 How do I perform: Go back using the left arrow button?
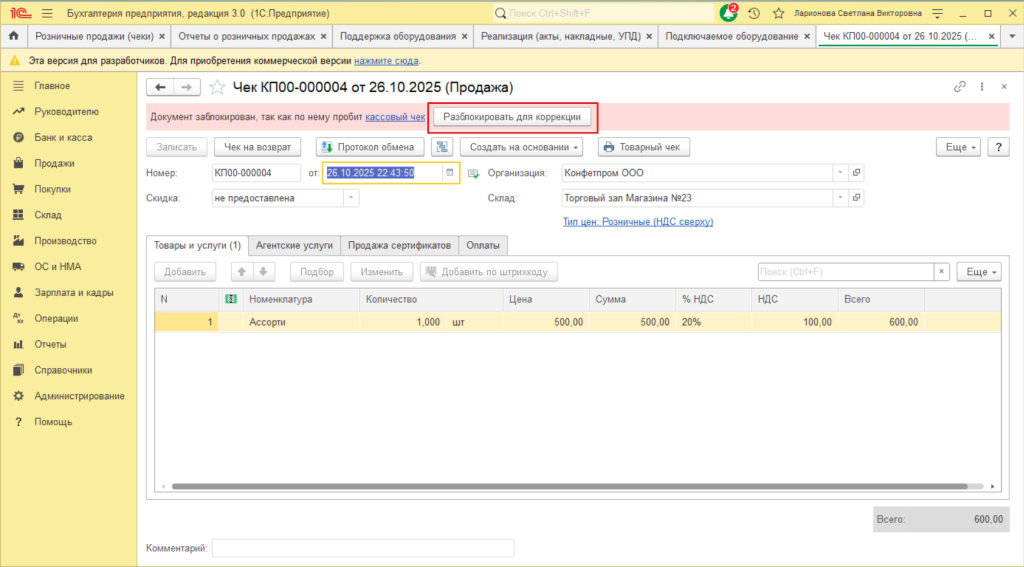(160, 87)
